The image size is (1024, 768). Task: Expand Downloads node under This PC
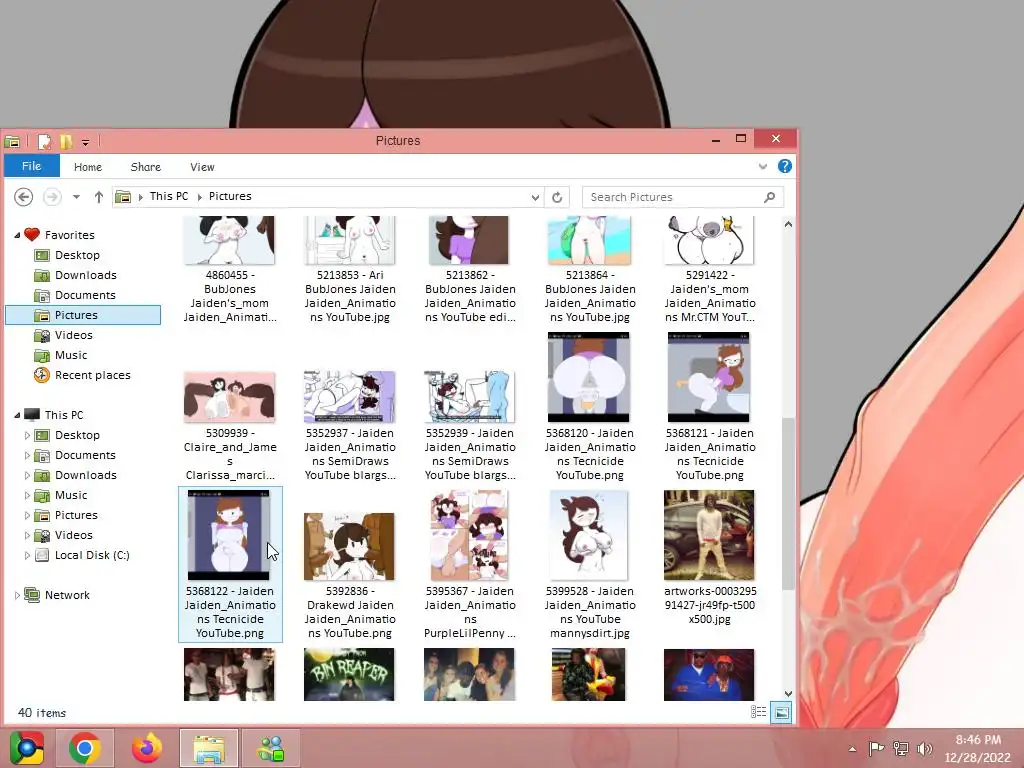[27, 475]
